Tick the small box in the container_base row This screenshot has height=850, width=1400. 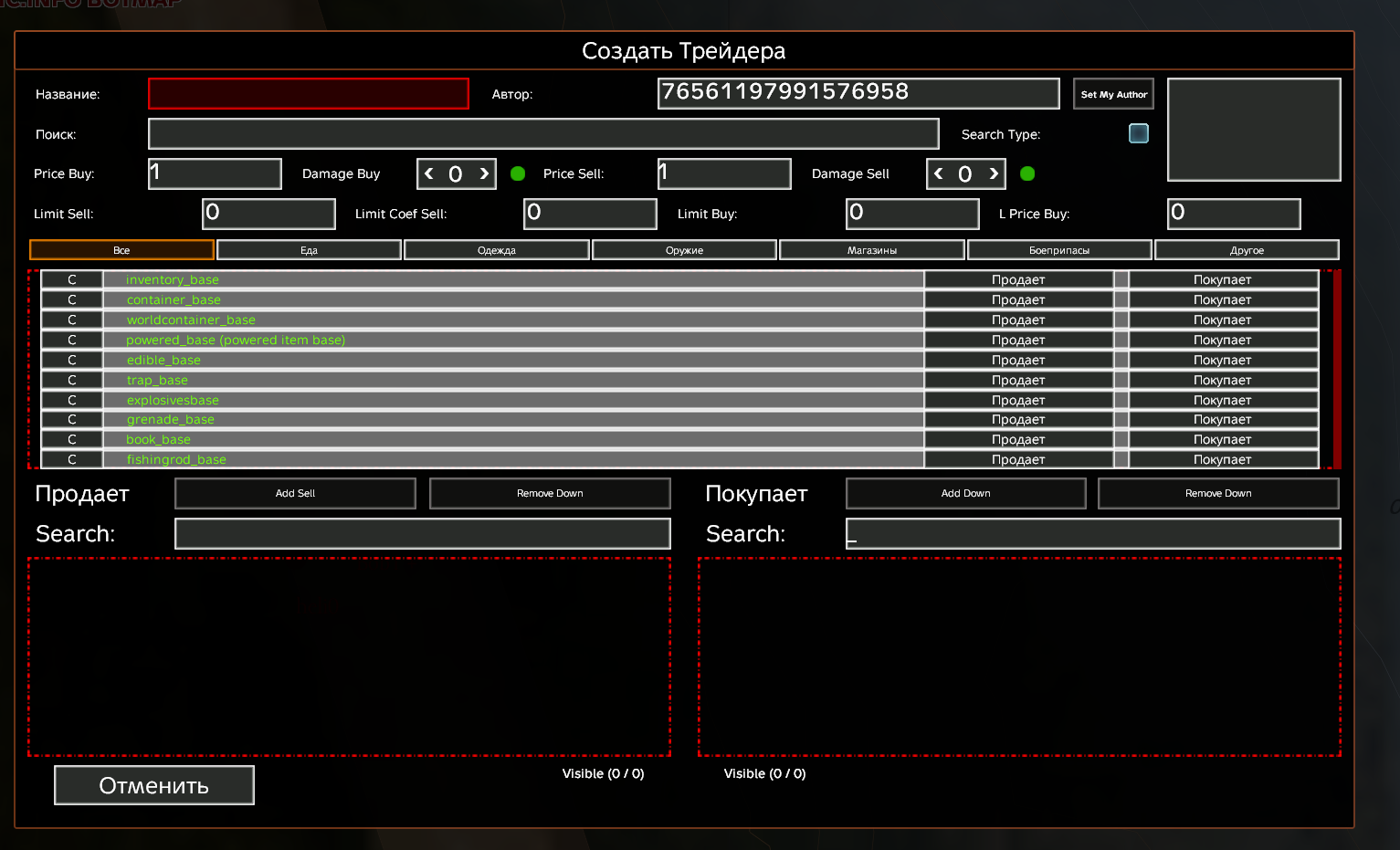[1121, 299]
